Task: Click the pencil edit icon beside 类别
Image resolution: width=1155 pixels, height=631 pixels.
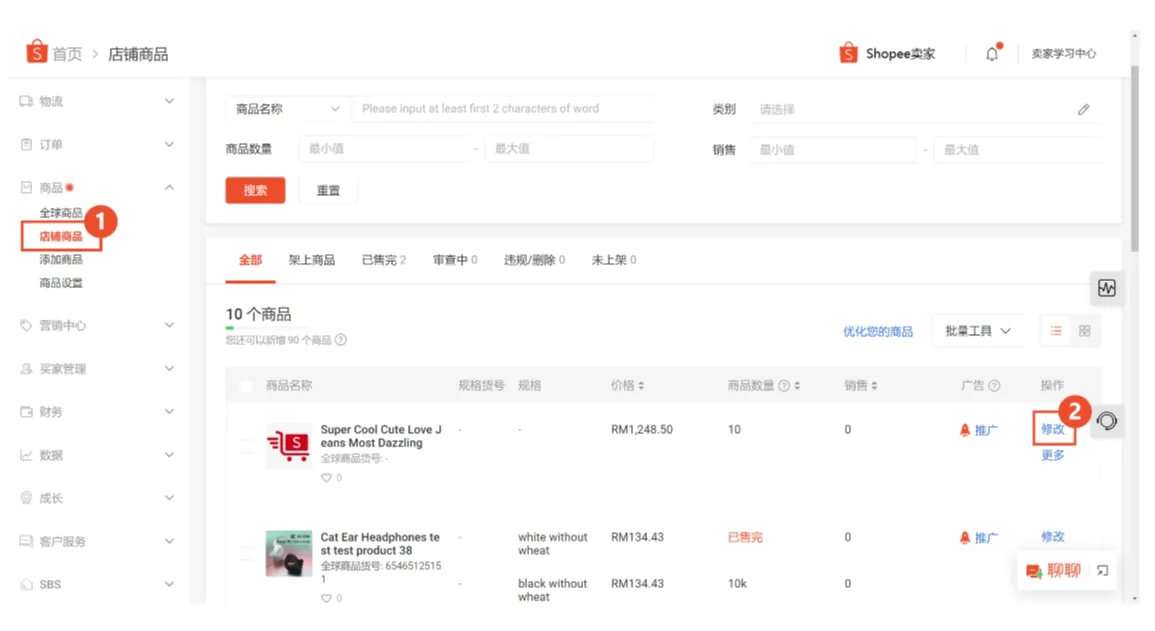Action: click(x=1083, y=109)
